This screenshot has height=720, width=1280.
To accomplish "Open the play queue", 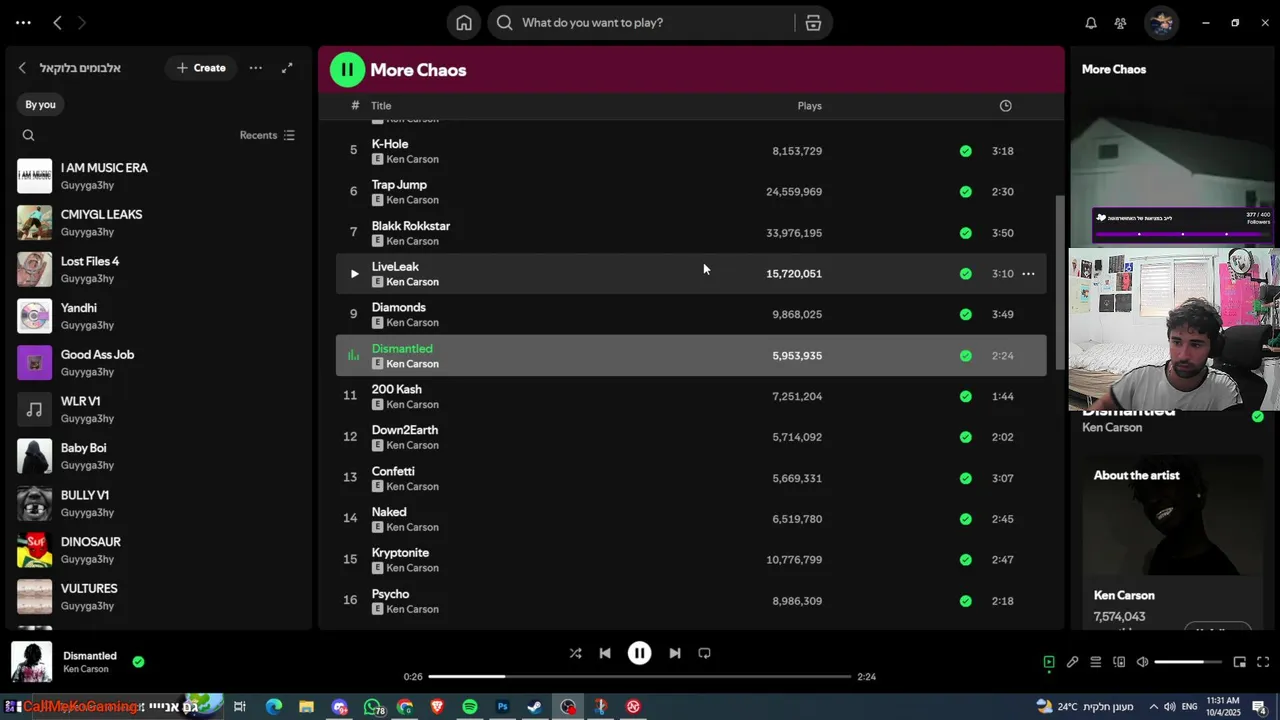I will [x=1095, y=662].
